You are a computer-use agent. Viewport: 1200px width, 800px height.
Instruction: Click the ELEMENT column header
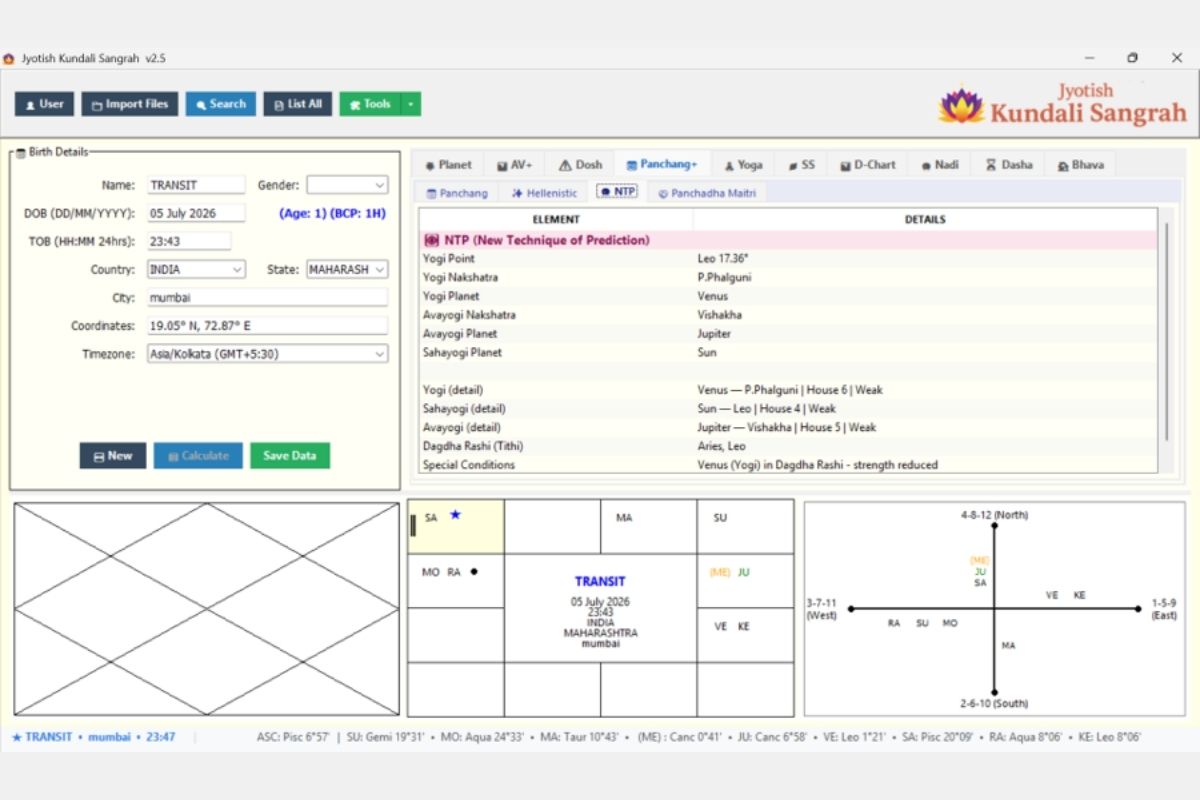[x=556, y=219]
